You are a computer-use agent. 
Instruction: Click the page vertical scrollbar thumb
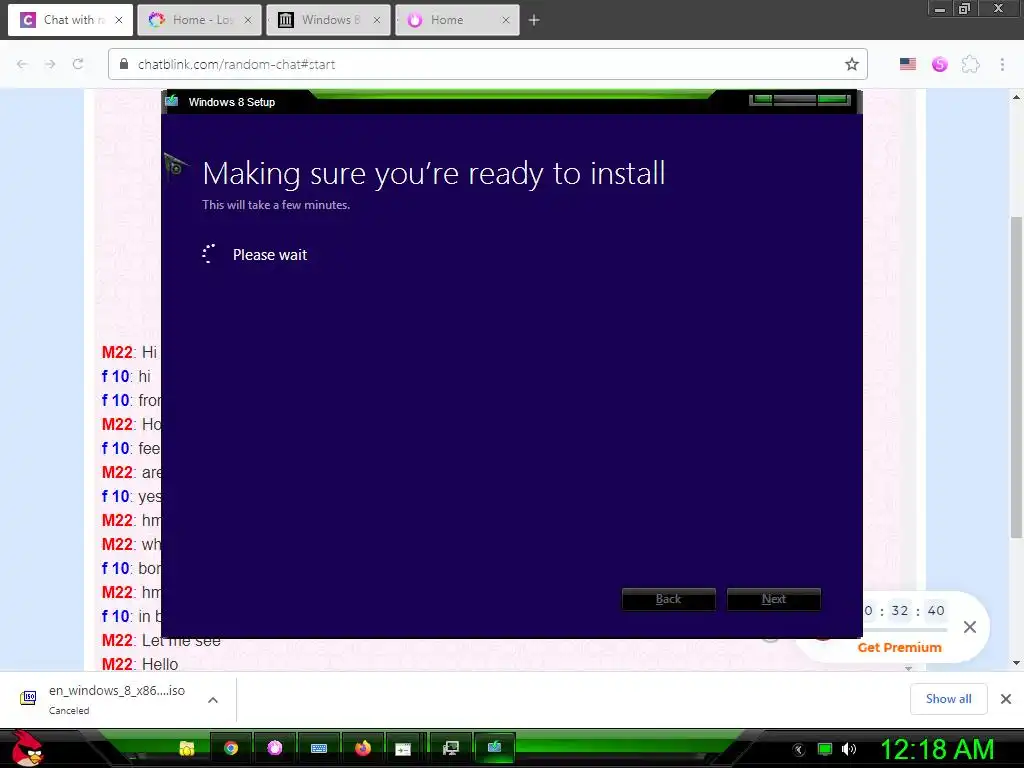[1016, 377]
